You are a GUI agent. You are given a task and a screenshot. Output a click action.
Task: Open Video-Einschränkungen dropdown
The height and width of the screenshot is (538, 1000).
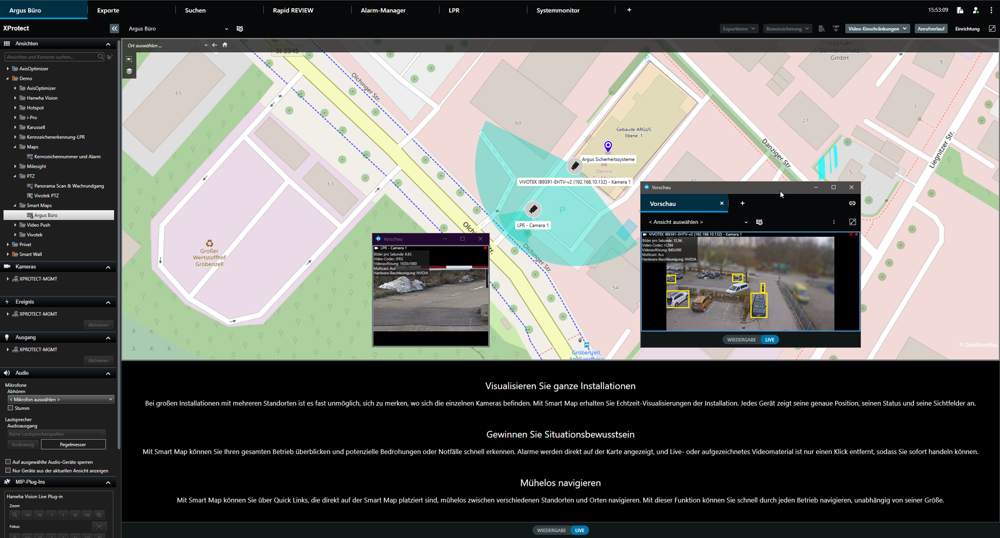tap(877, 29)
